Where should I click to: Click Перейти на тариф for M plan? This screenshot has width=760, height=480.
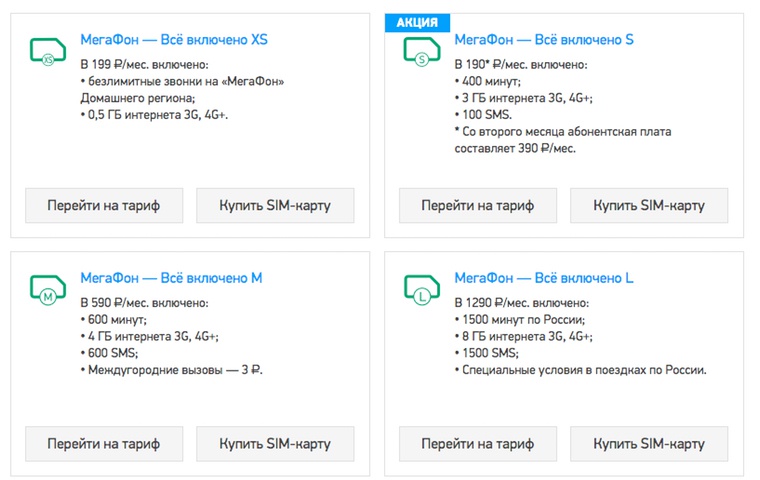point(104,444)
